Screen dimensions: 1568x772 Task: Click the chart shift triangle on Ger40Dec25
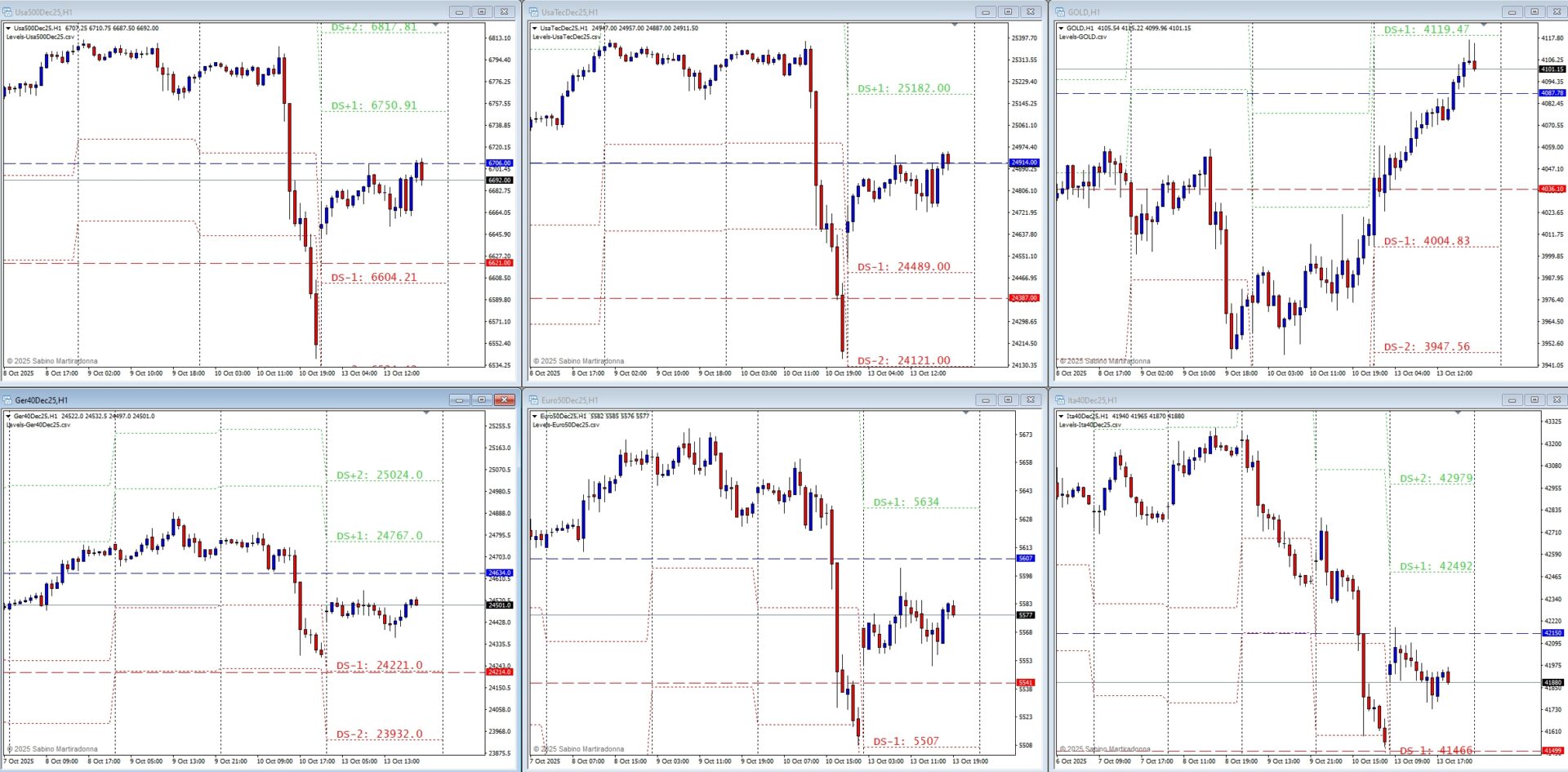pos(426,413)
